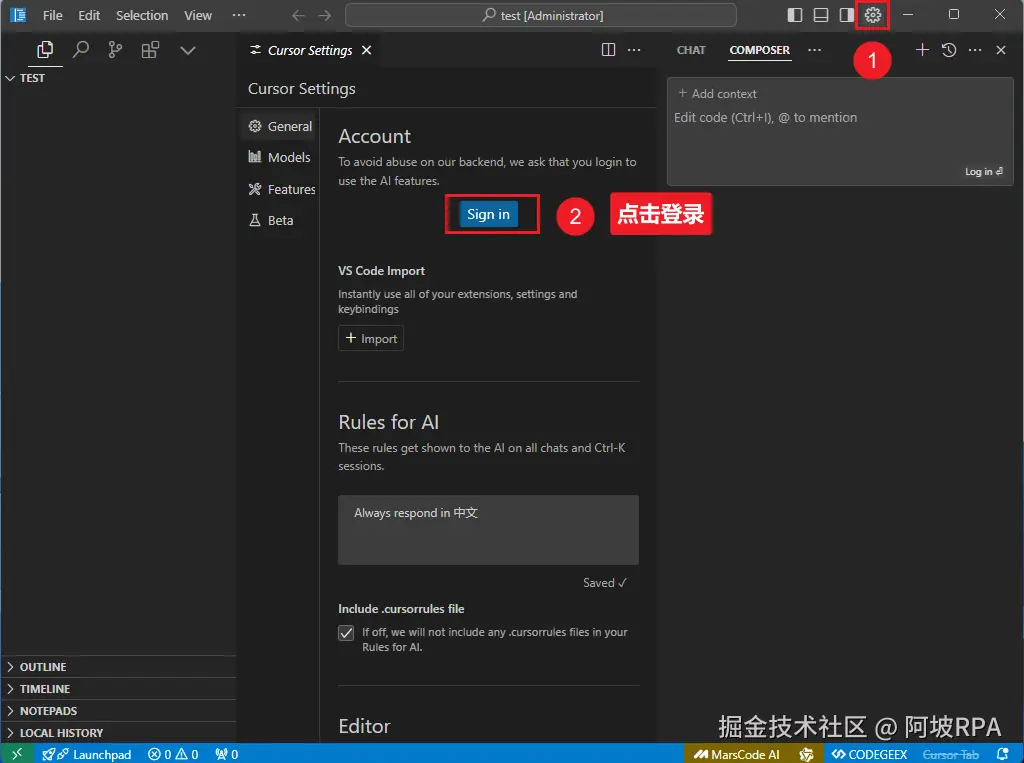Viewport: 1024px width, 763px height.
Task: Show more sidebar views chevron
Action: pyautogui.click(x=188, y=50)
